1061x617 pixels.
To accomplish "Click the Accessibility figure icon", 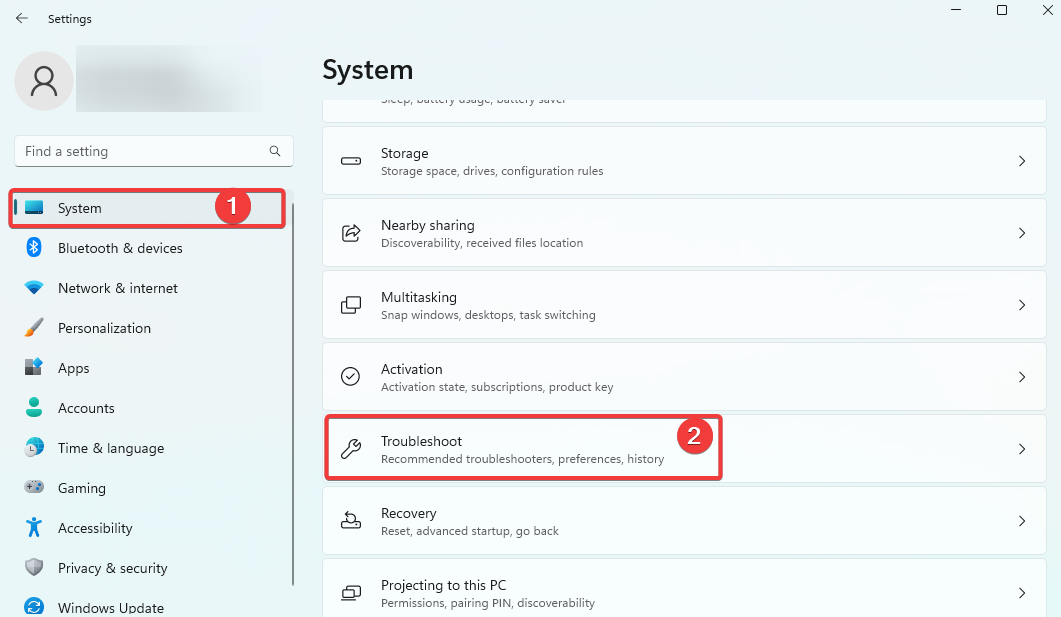I will 34,527.
